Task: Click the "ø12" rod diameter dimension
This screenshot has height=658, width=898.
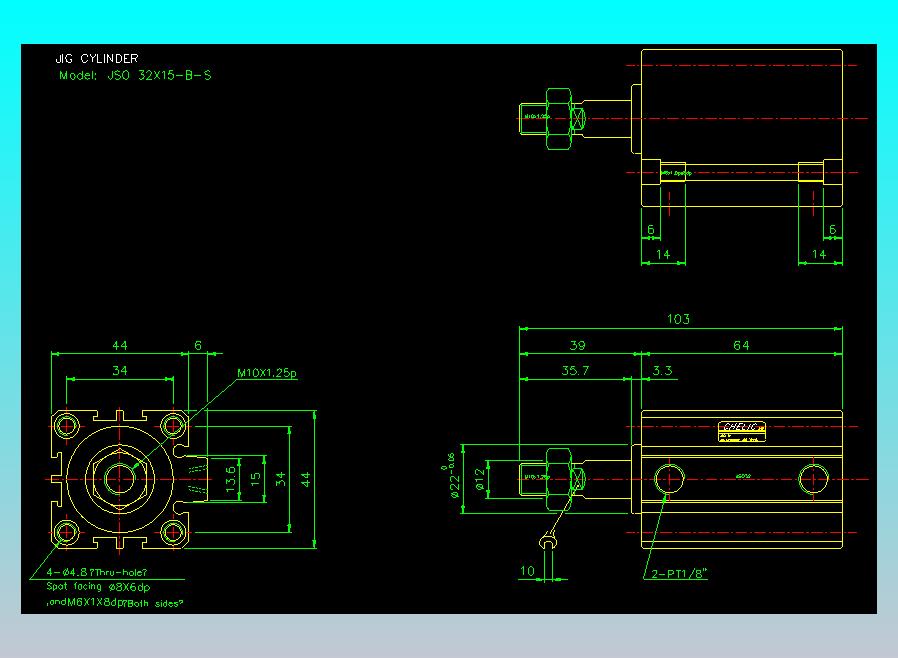Action: 480,479
